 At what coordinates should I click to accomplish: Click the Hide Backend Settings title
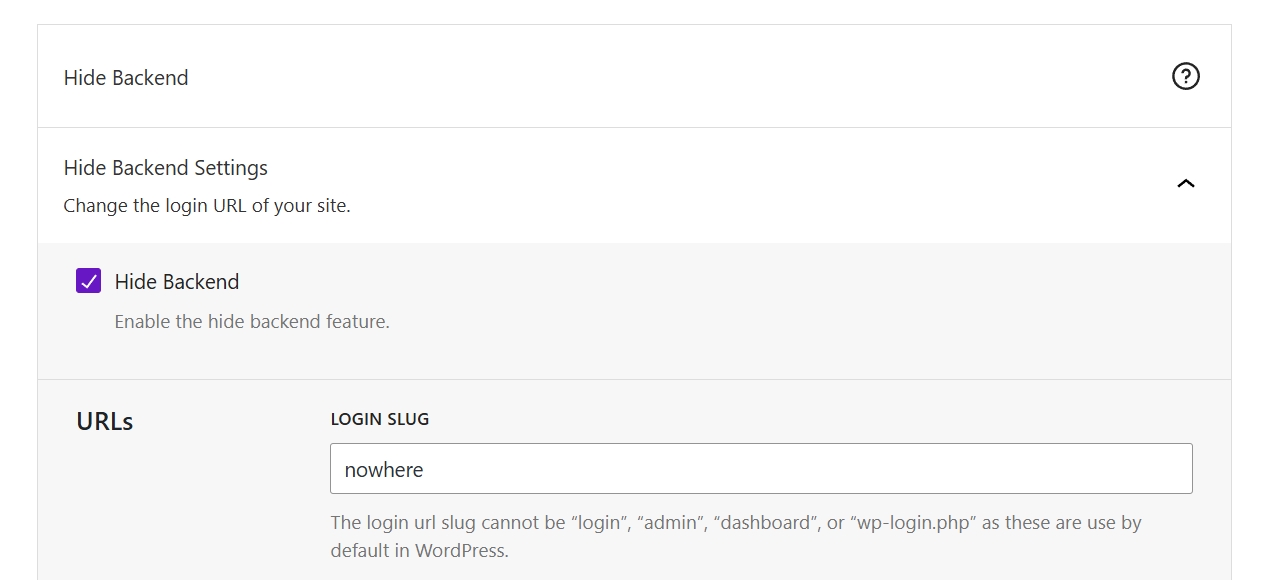pyautogui.click(x=166, y=167)
